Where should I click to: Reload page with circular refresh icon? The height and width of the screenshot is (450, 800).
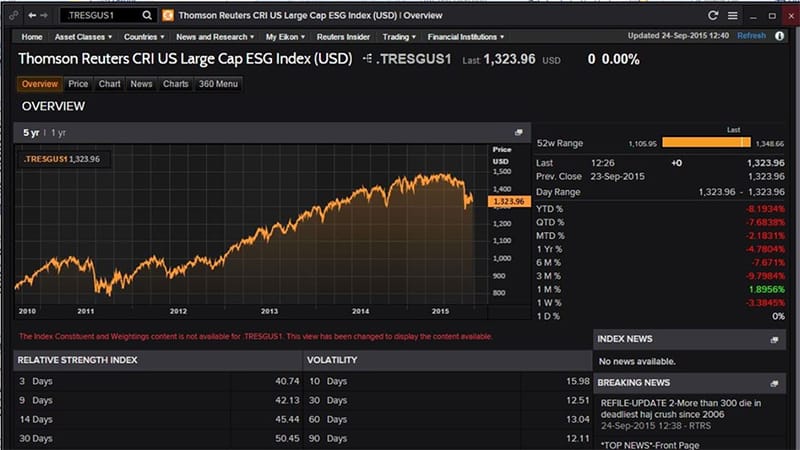[x=713, y=15]
